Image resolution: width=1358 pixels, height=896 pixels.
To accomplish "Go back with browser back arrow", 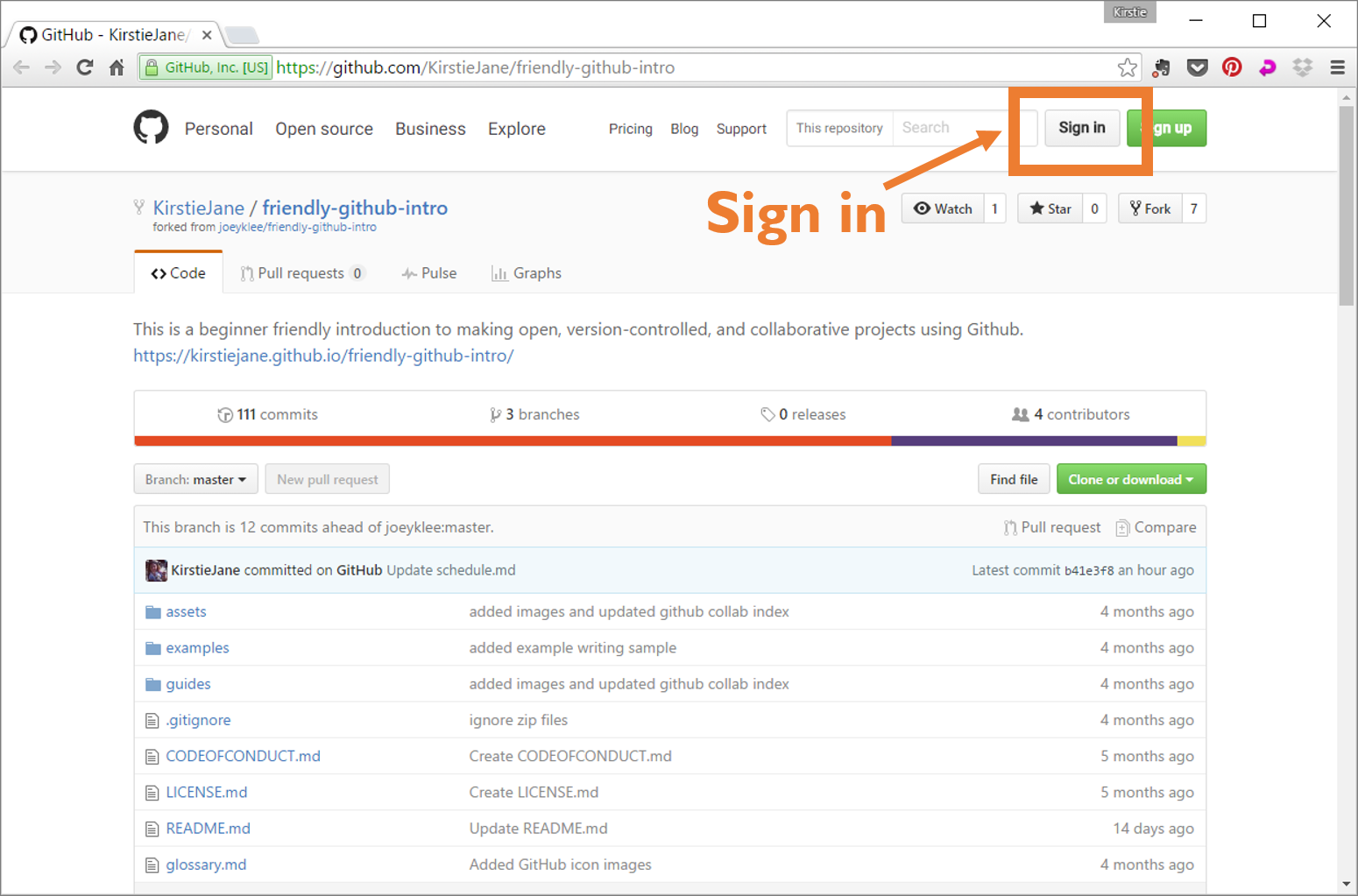I will tap(22, 67).
